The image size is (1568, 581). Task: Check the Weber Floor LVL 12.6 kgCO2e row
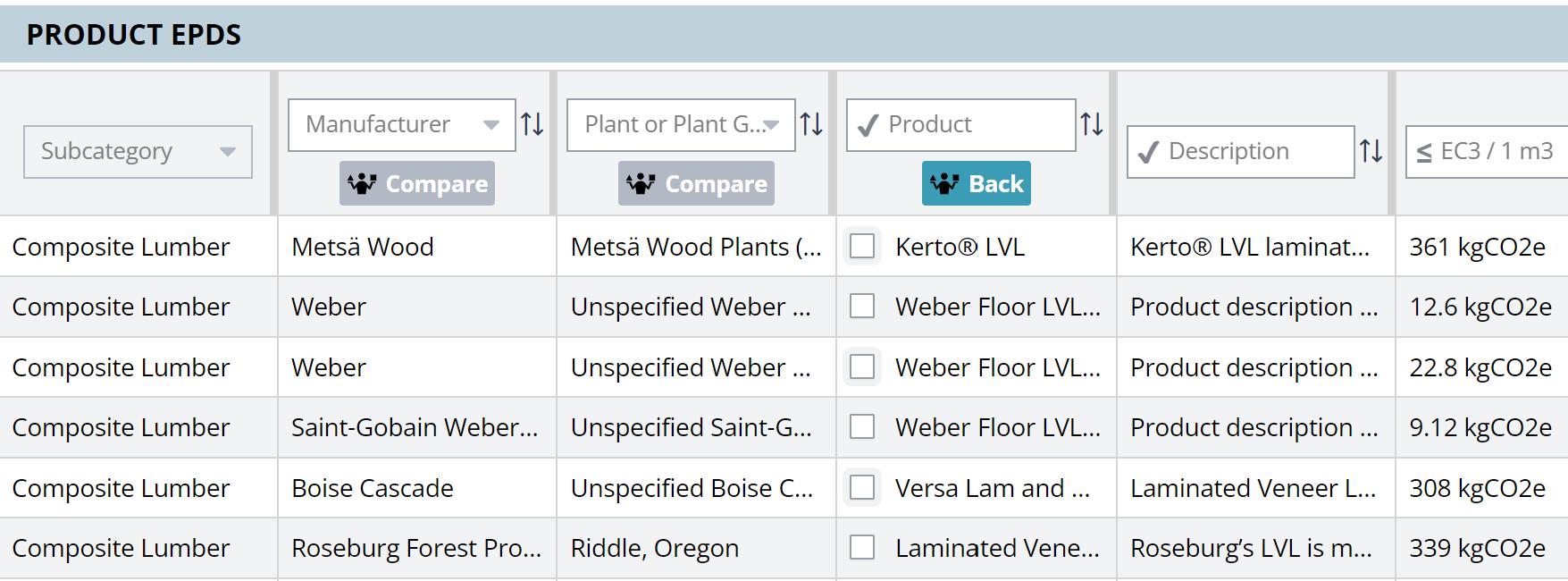click(x=862, y=306)
